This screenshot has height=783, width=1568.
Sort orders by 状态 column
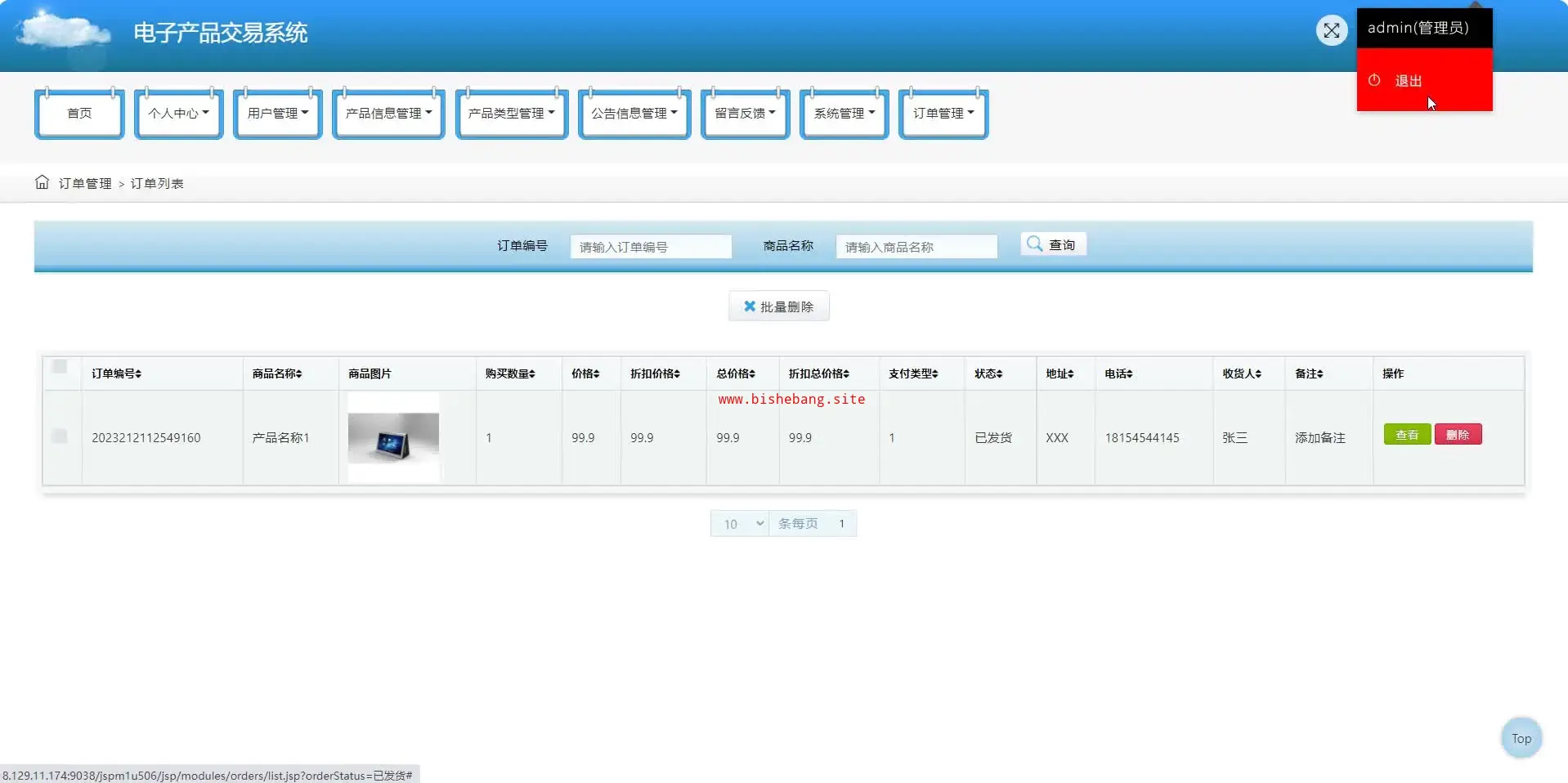pos(999,374)
